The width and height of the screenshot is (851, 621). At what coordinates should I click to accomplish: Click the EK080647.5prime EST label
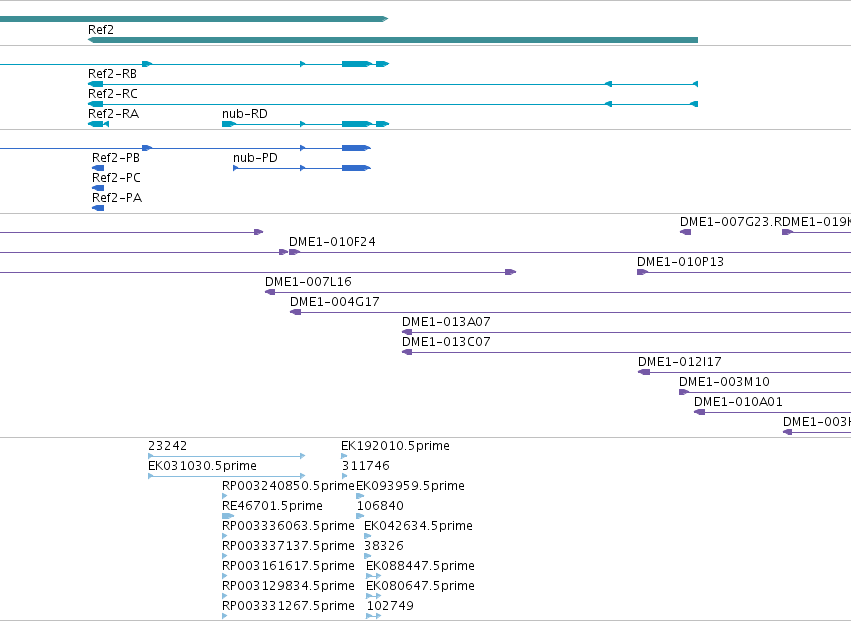click(421, 587)
